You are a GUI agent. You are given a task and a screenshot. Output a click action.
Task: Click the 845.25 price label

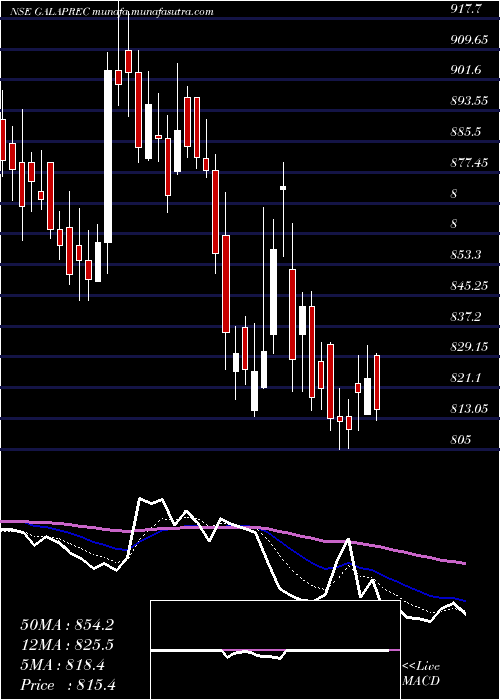click(469, 286)
